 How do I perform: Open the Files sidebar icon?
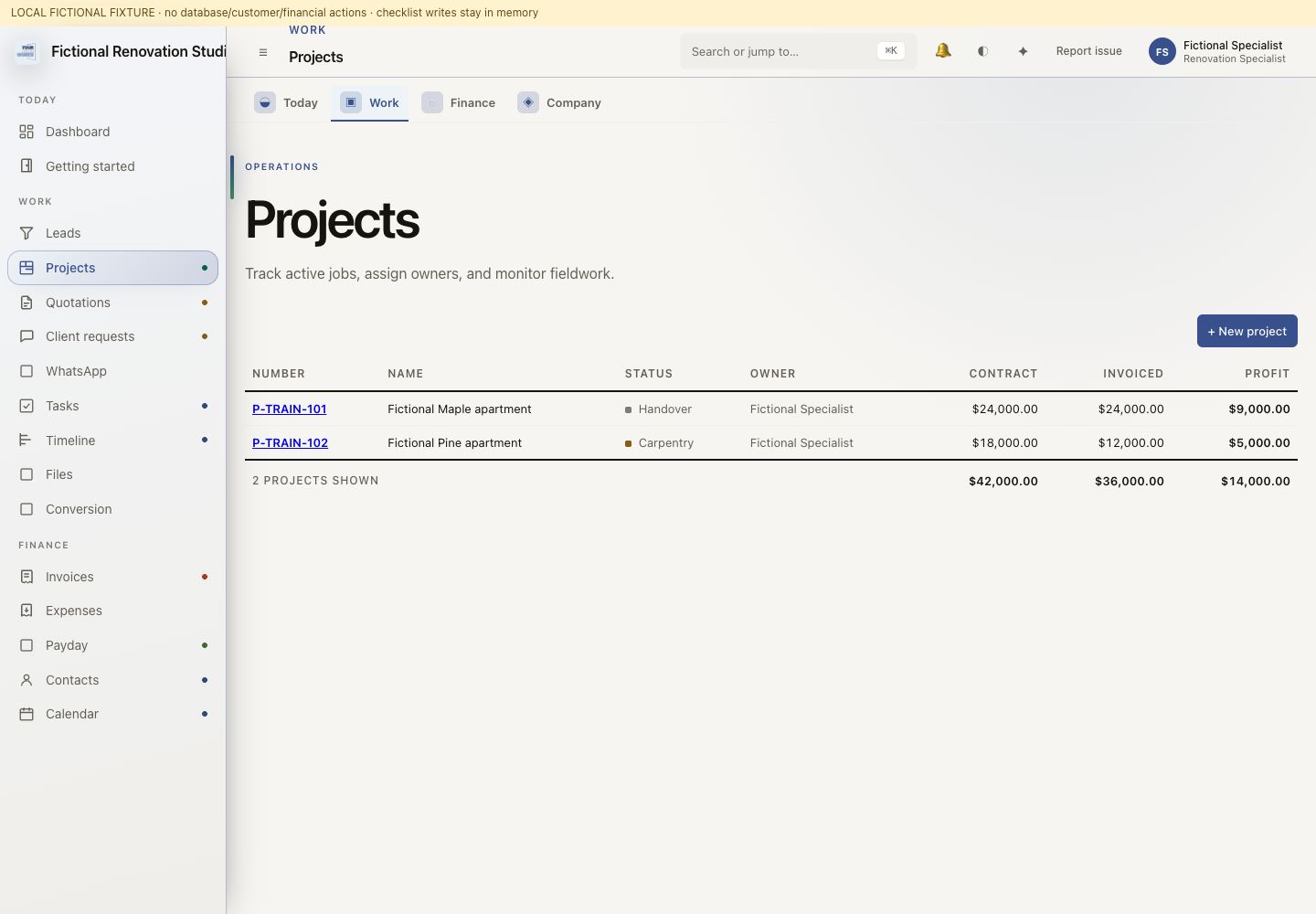pos(27,474)
